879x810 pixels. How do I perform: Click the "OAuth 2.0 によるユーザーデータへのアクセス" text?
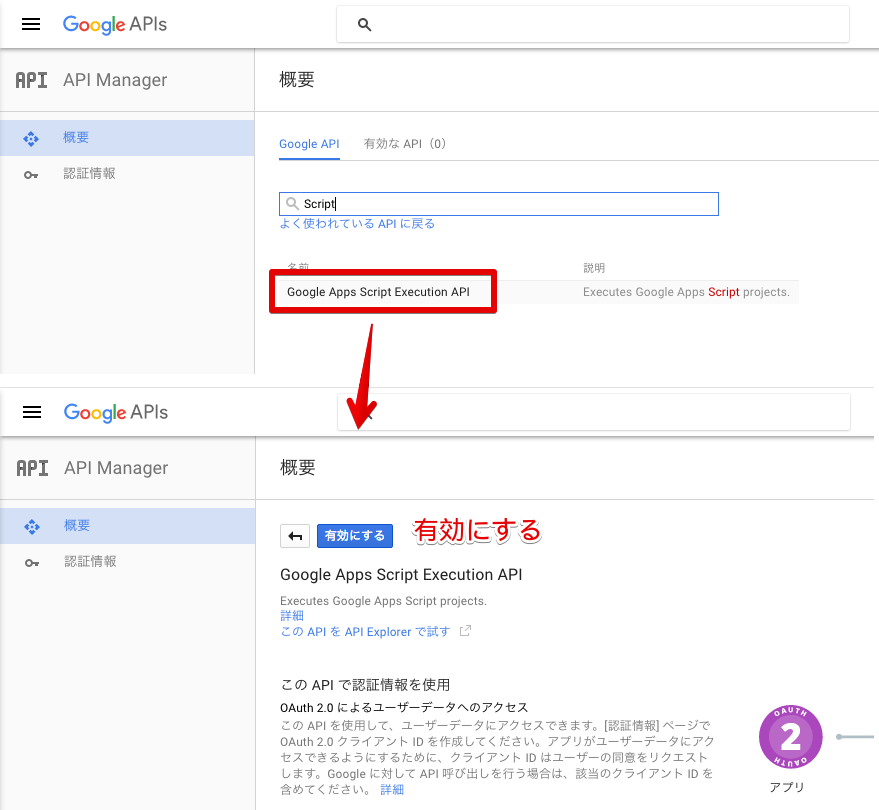click(x=404, y=707)
